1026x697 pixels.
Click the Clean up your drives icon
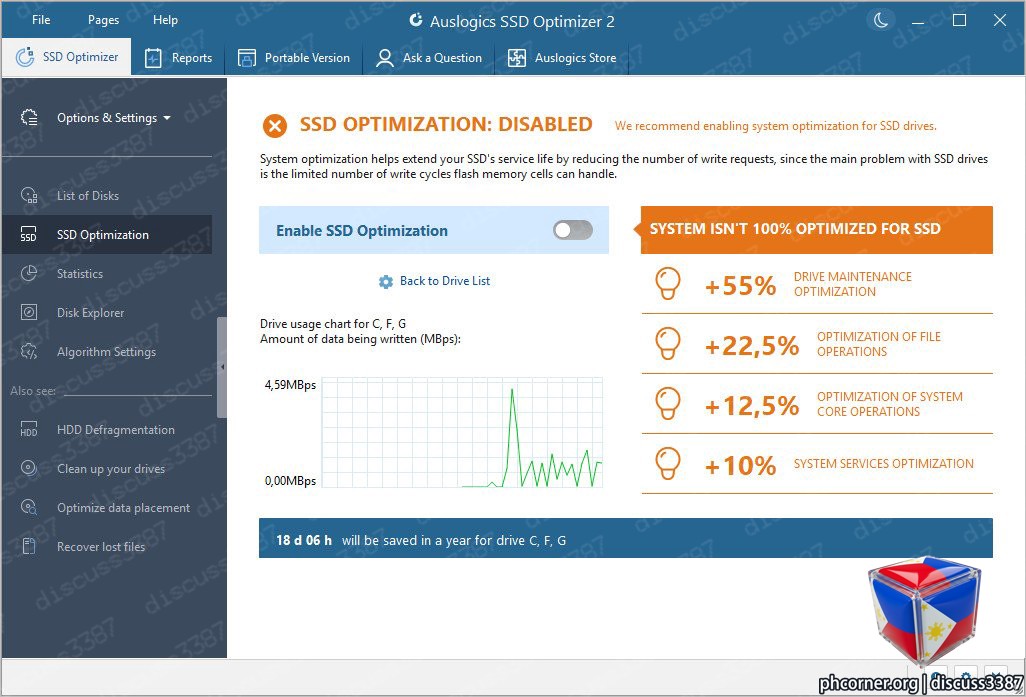pos(29,468)
